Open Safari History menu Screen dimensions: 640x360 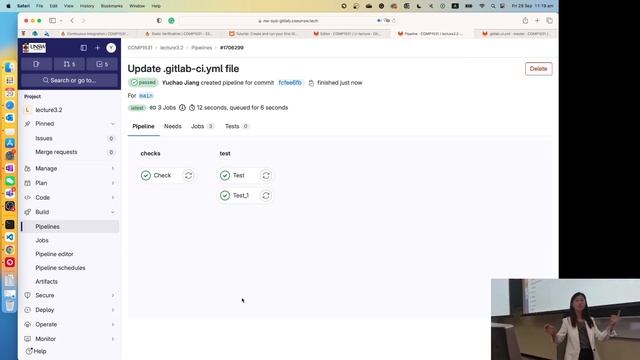tap(87, 6)
